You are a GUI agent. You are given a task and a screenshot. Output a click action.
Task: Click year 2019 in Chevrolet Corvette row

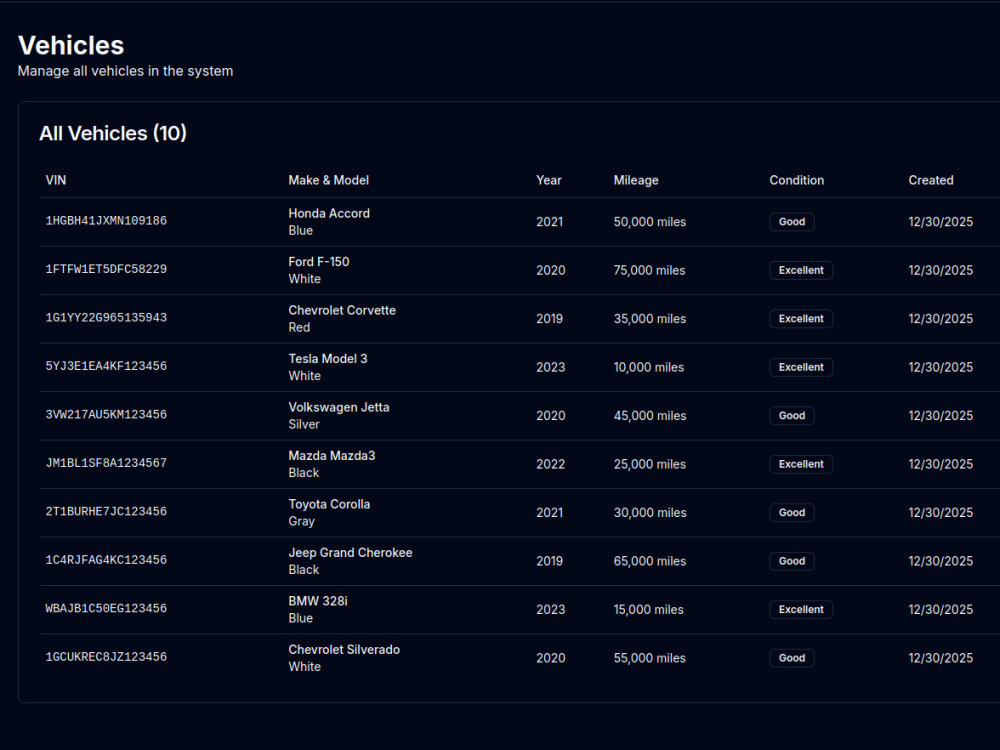pos(549,319)
